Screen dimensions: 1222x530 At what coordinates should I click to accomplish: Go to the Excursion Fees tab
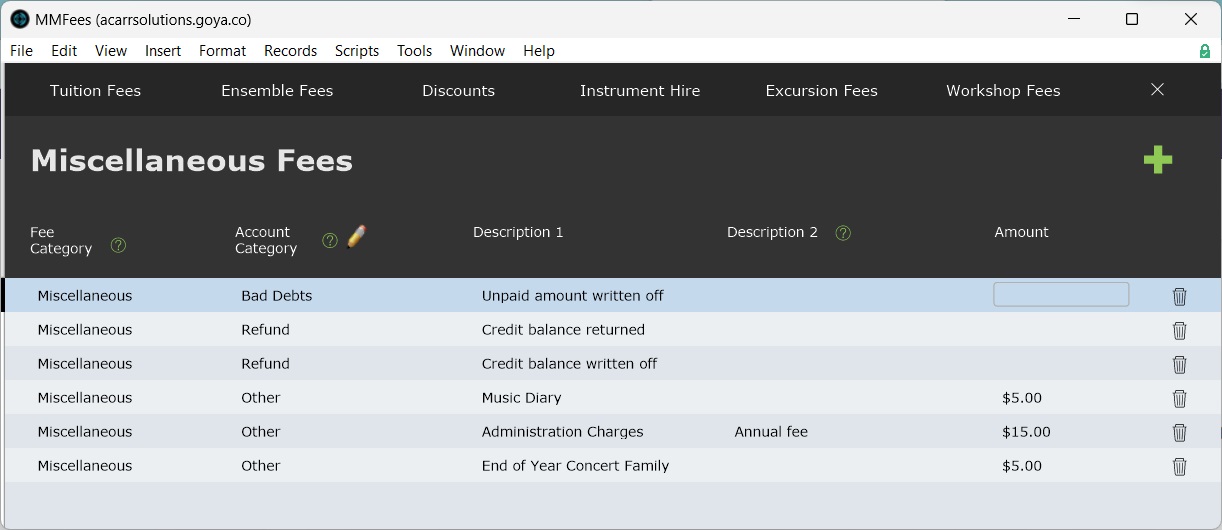821,91
